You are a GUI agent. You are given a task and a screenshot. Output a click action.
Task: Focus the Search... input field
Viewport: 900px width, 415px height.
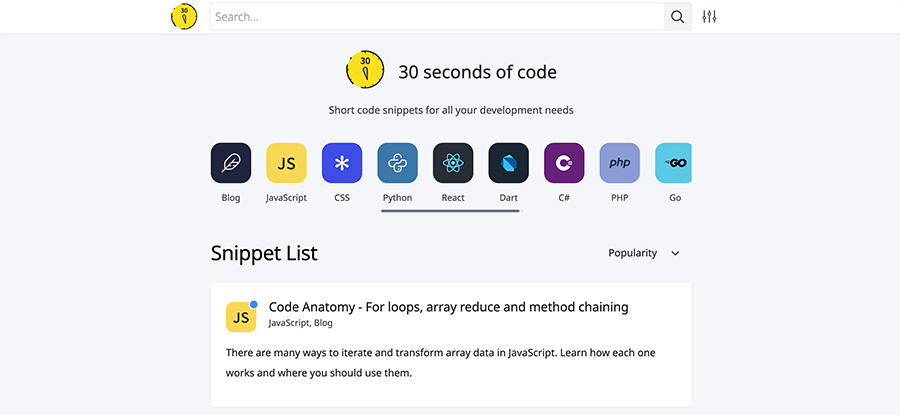[x=437, y=17]
